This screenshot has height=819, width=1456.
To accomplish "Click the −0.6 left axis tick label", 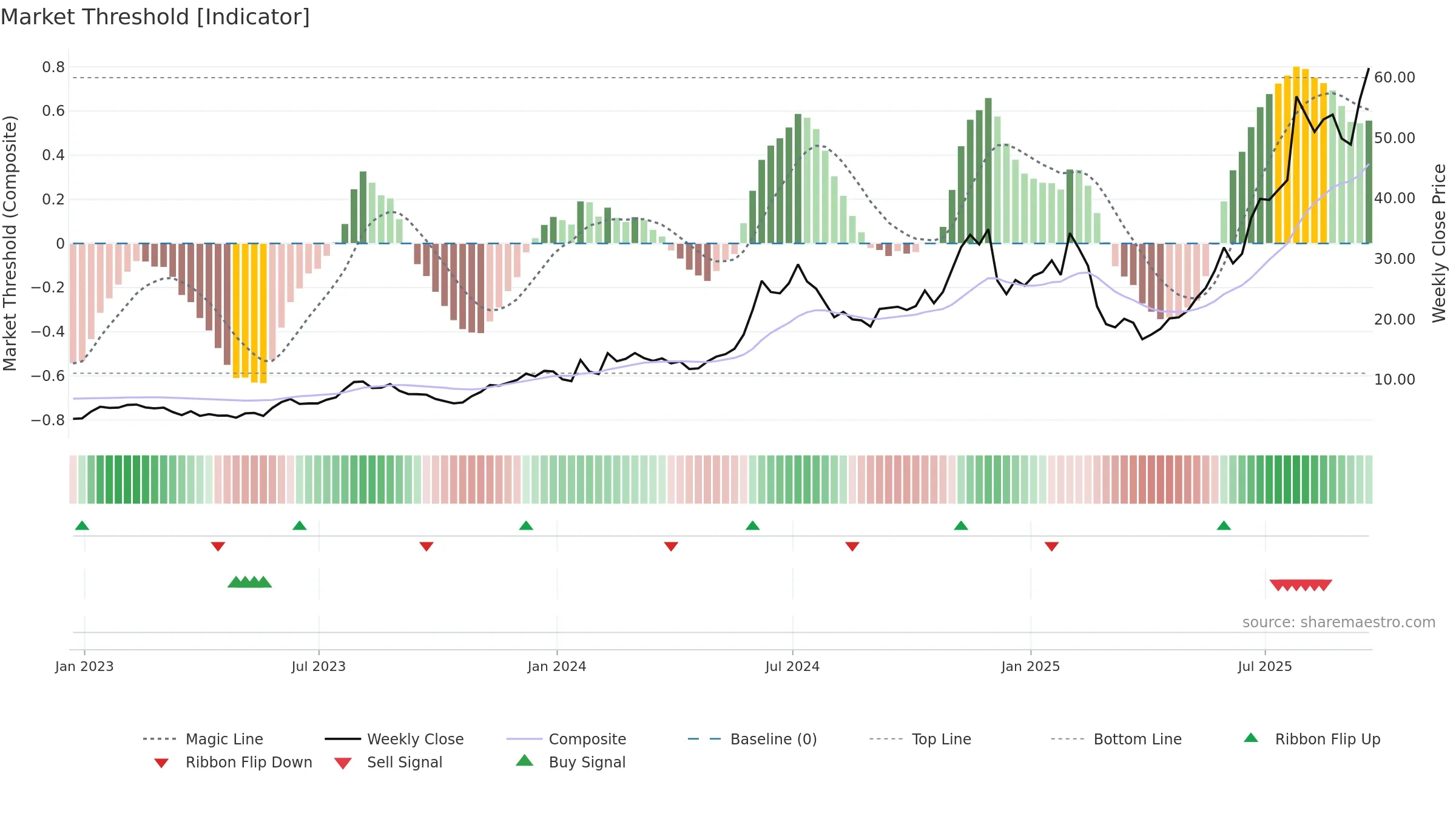I will (48, 376).
